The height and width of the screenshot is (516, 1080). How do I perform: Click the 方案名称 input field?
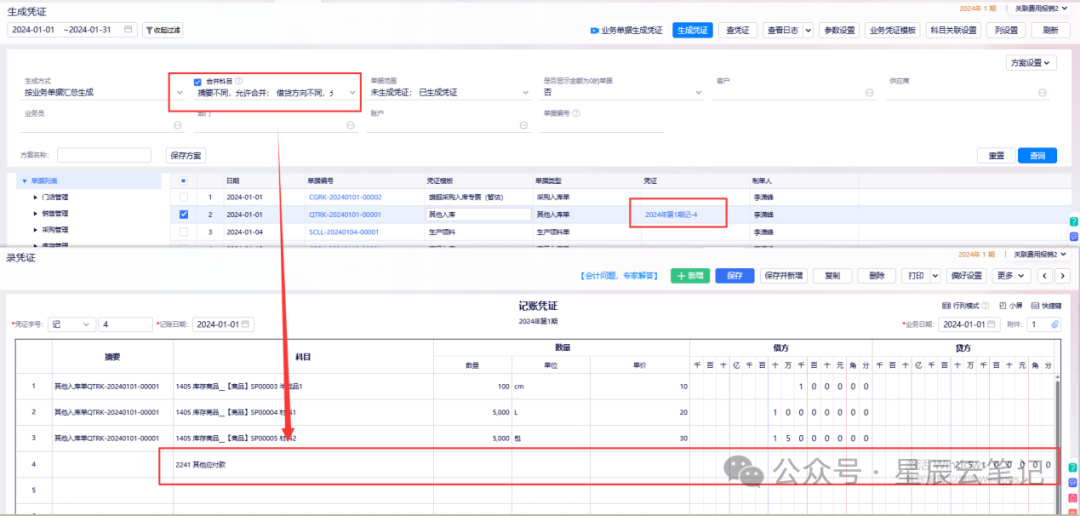104,155
